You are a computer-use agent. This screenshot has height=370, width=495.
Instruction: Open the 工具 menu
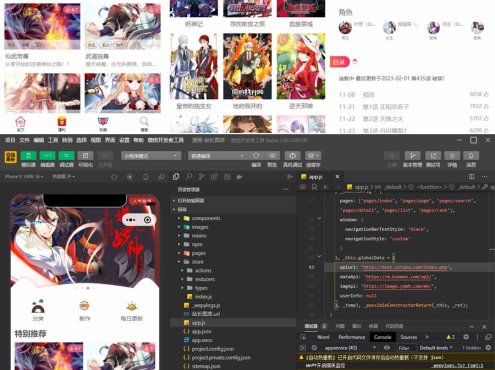click(x=53, y=140)
